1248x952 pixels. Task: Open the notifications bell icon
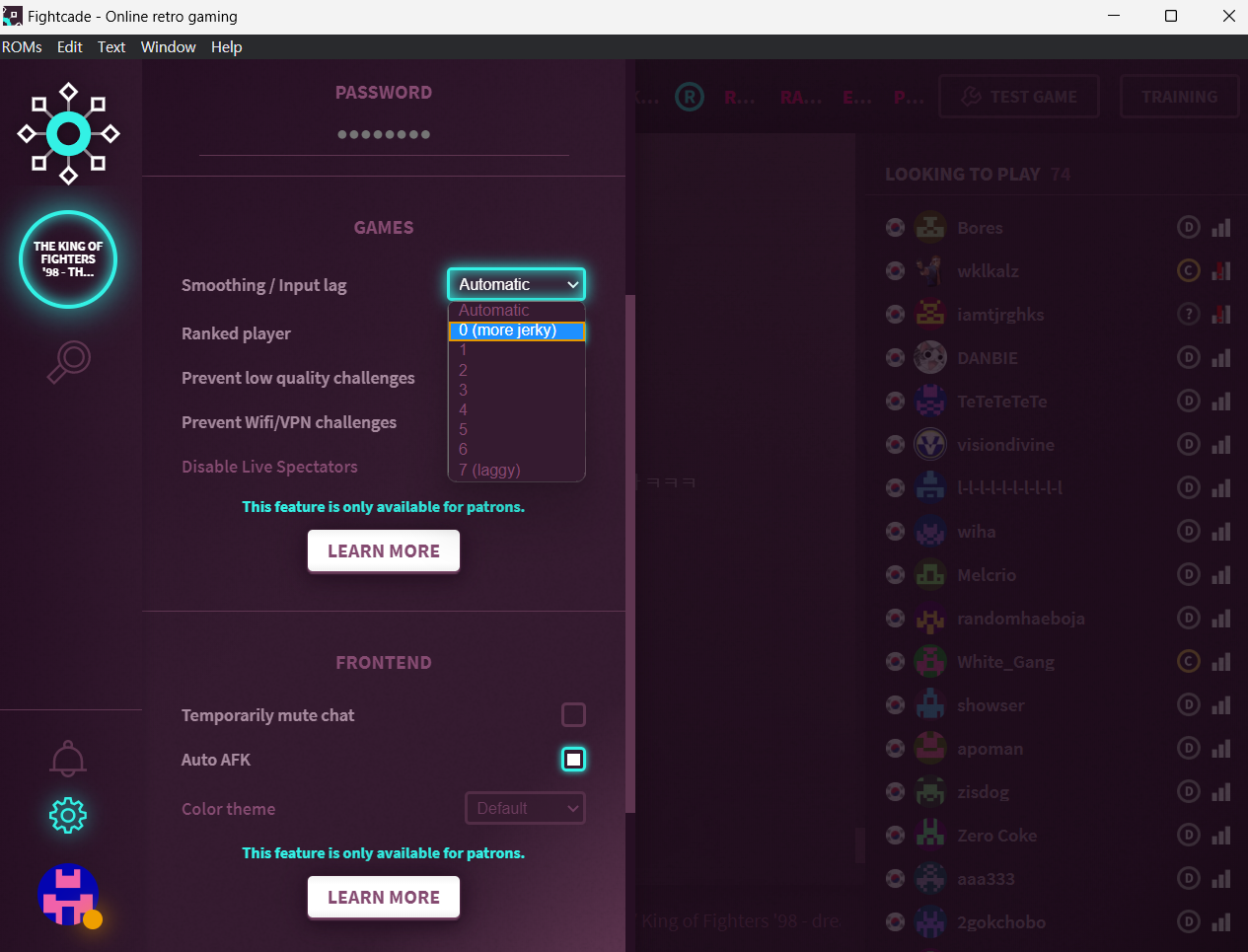tap(68, 758)
